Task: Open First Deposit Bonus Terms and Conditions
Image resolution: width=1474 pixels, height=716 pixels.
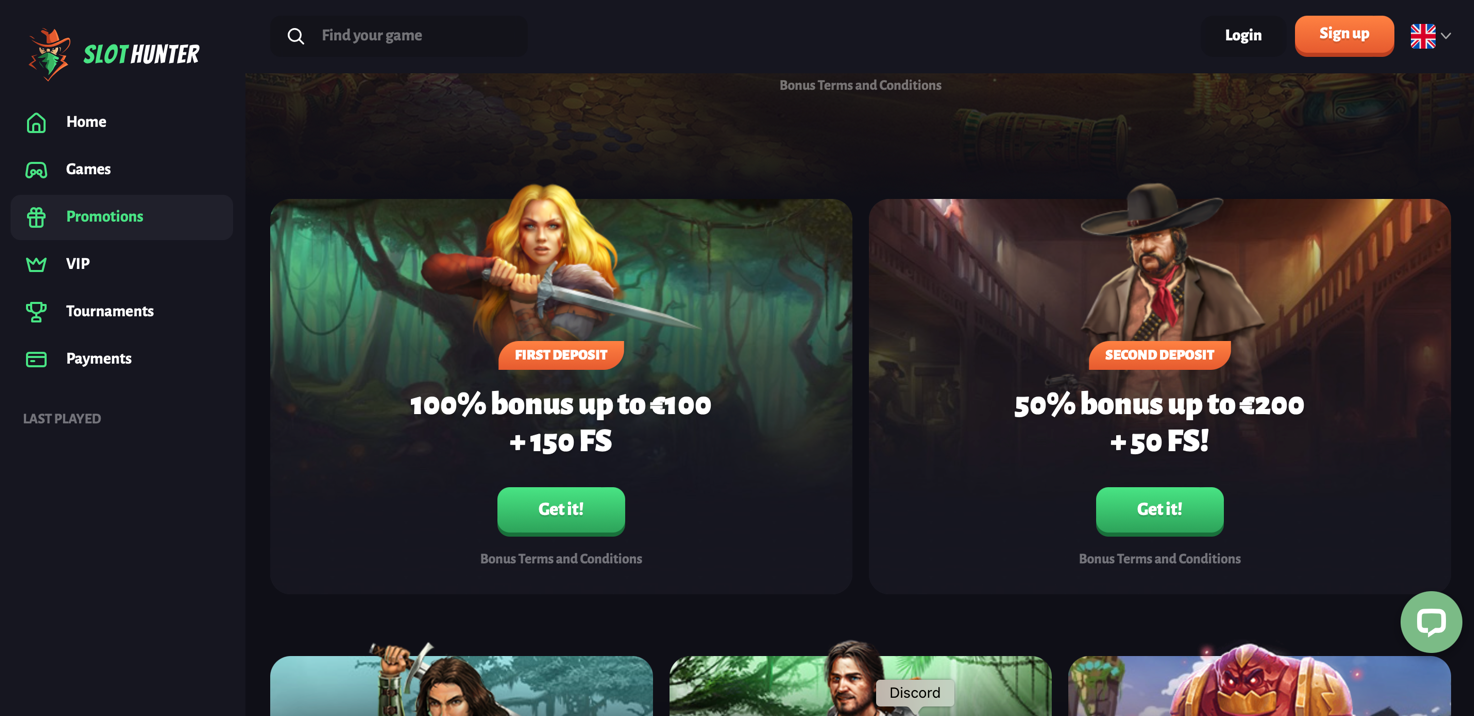Action: 561,559
